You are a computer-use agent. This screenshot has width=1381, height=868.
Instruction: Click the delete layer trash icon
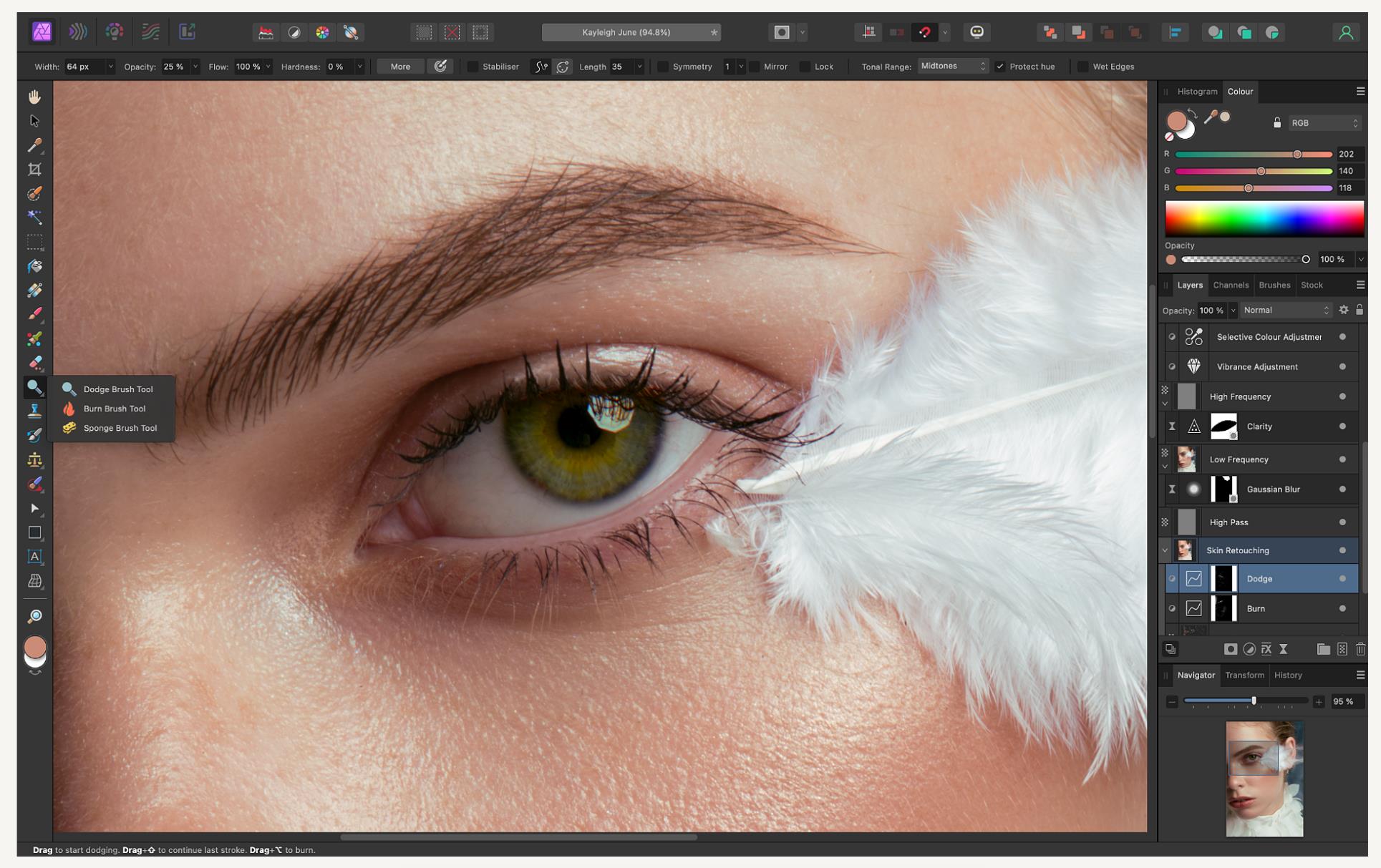1360,649
